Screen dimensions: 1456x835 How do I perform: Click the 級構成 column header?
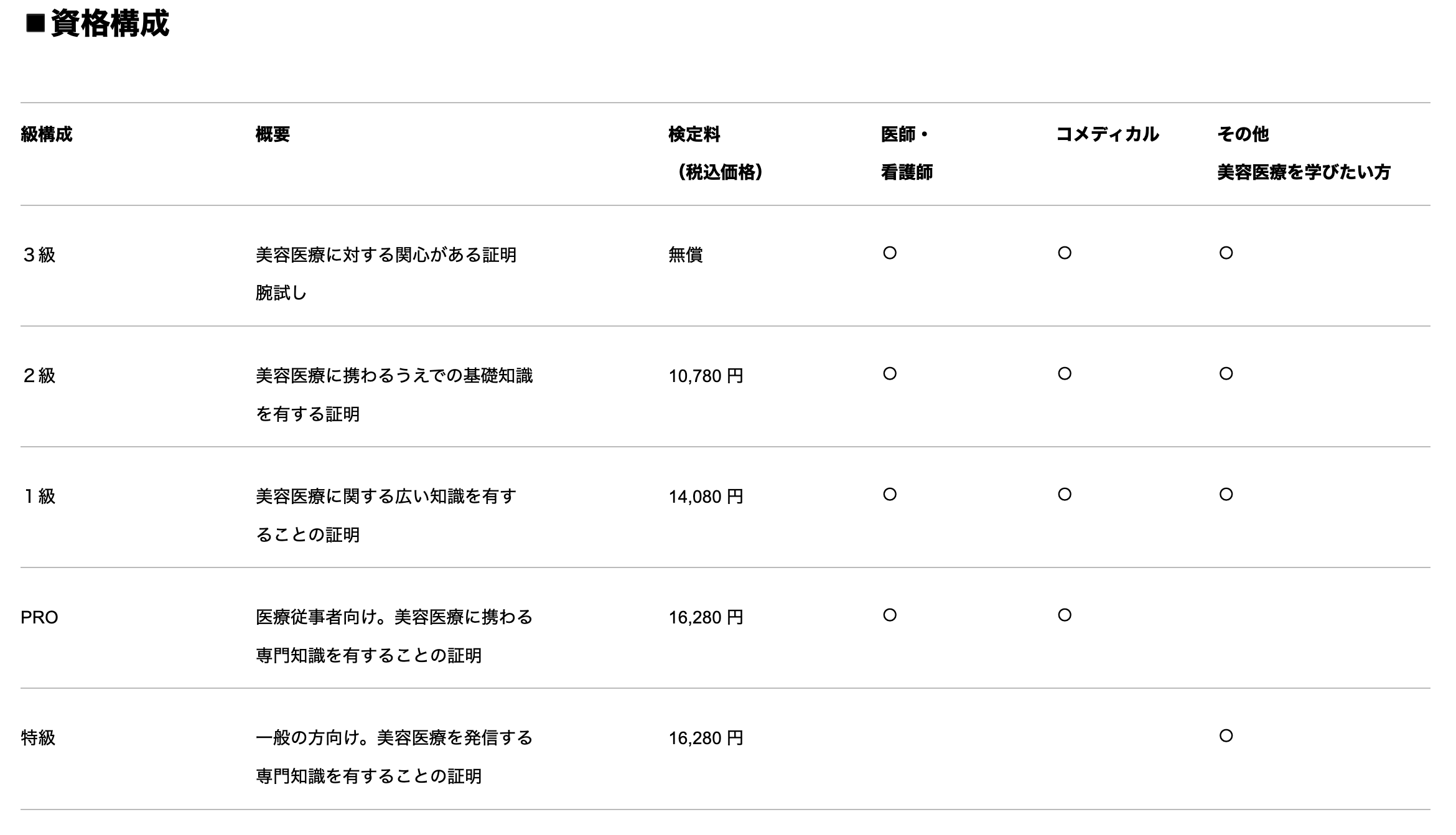click(47, 134)
